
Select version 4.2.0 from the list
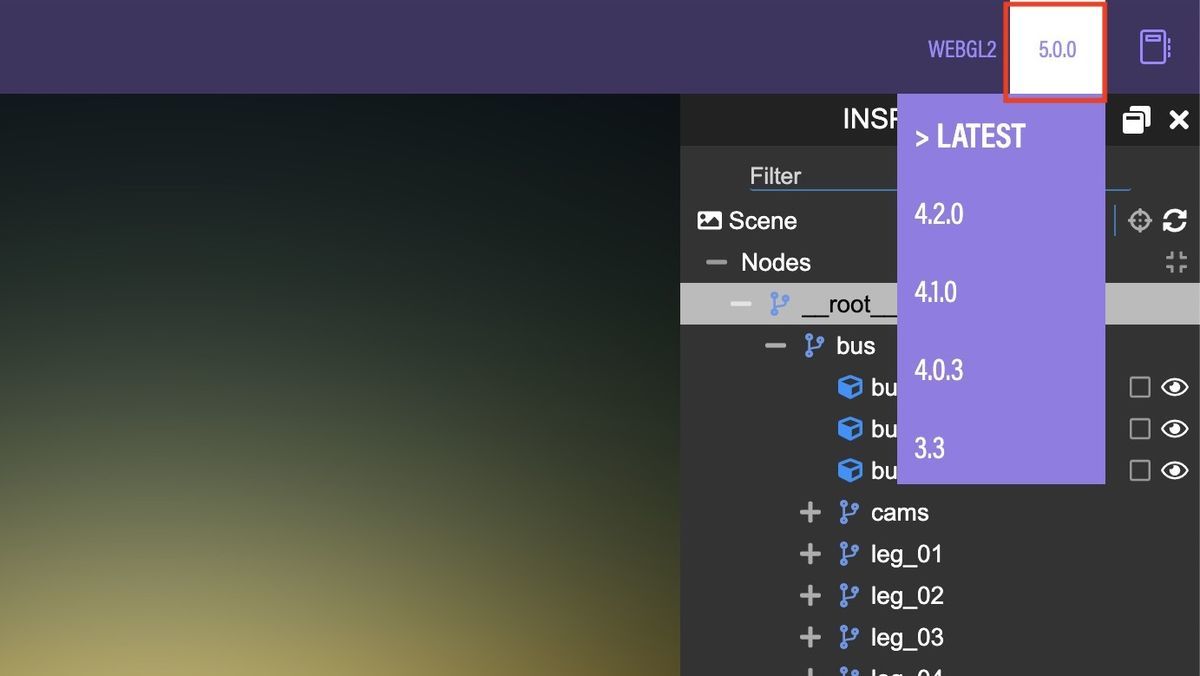tap(939, 212)
